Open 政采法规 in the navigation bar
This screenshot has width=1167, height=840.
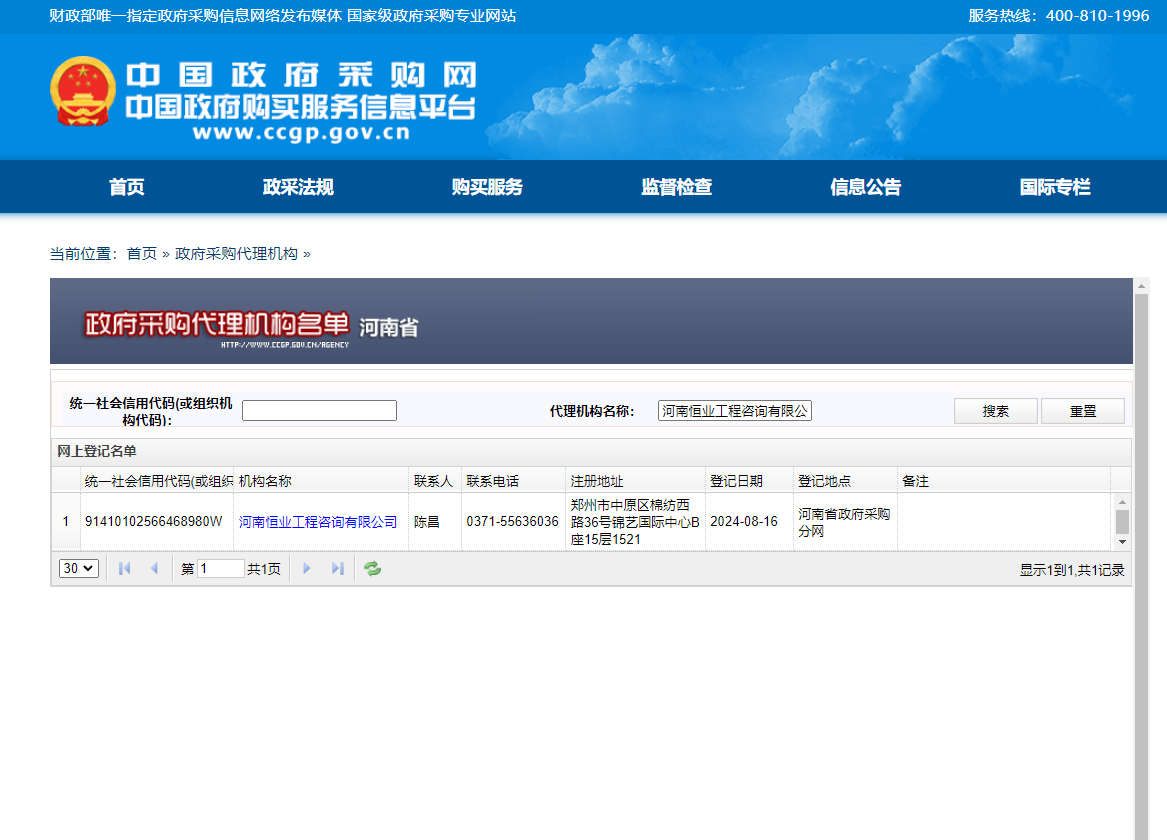pos(298,187)
